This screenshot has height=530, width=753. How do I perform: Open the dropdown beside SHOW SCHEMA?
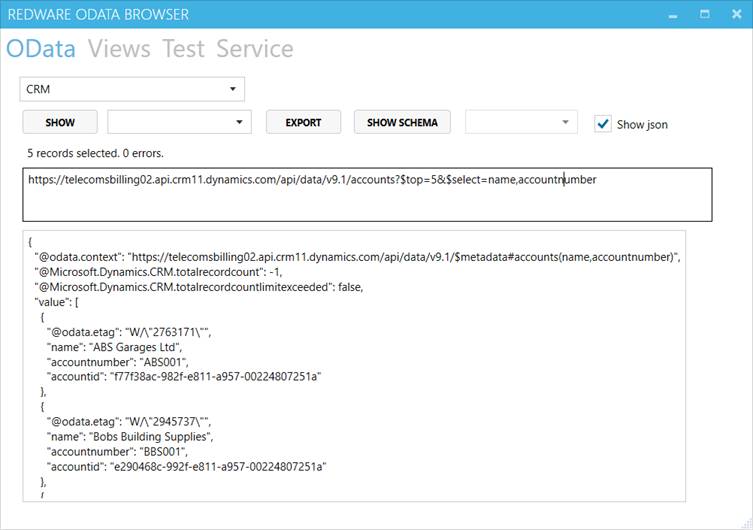pos(521,122)
